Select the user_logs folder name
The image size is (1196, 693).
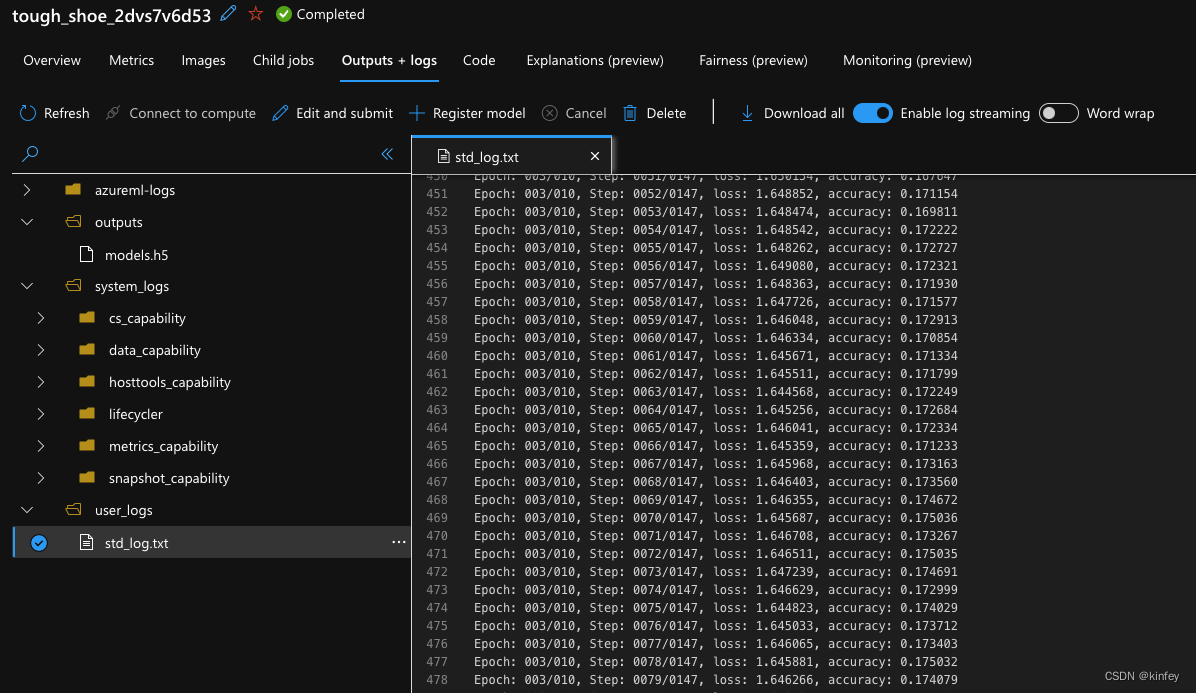tap(124, 510)
